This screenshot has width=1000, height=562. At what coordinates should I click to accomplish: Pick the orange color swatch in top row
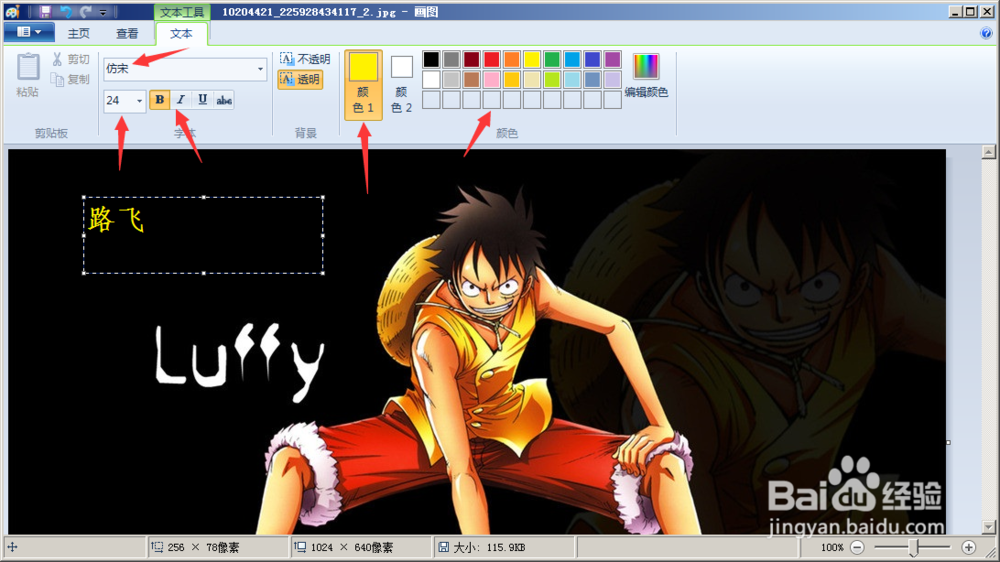511,59
